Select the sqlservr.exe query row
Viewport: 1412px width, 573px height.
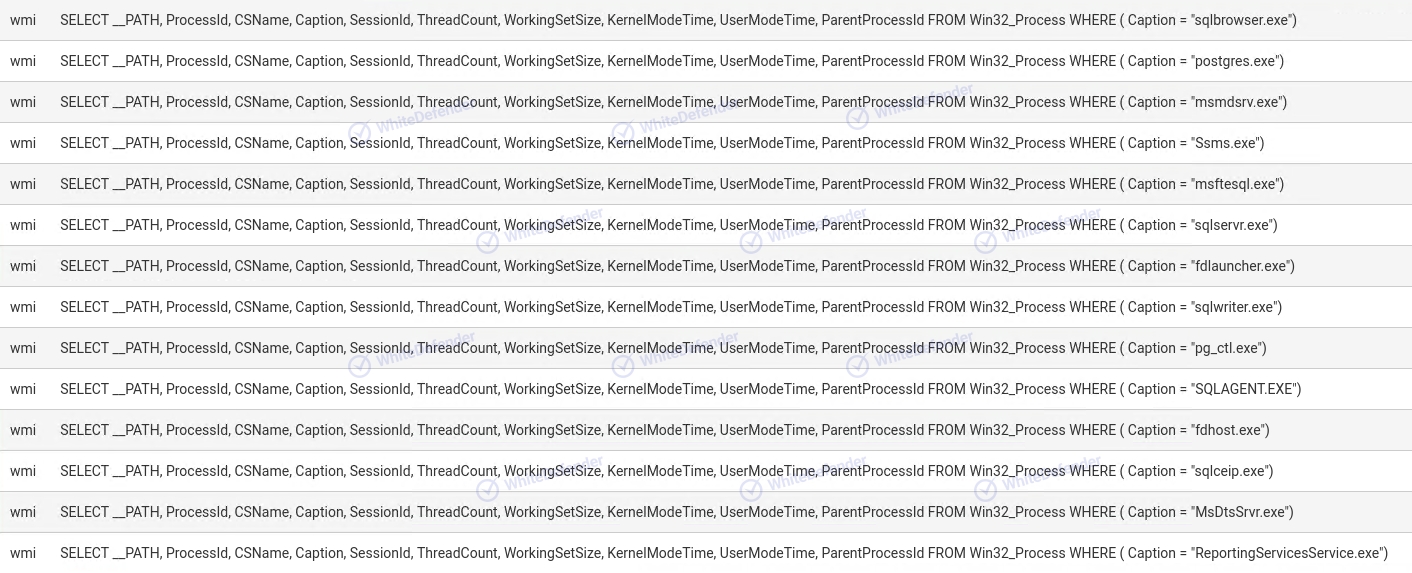point(706,225)
